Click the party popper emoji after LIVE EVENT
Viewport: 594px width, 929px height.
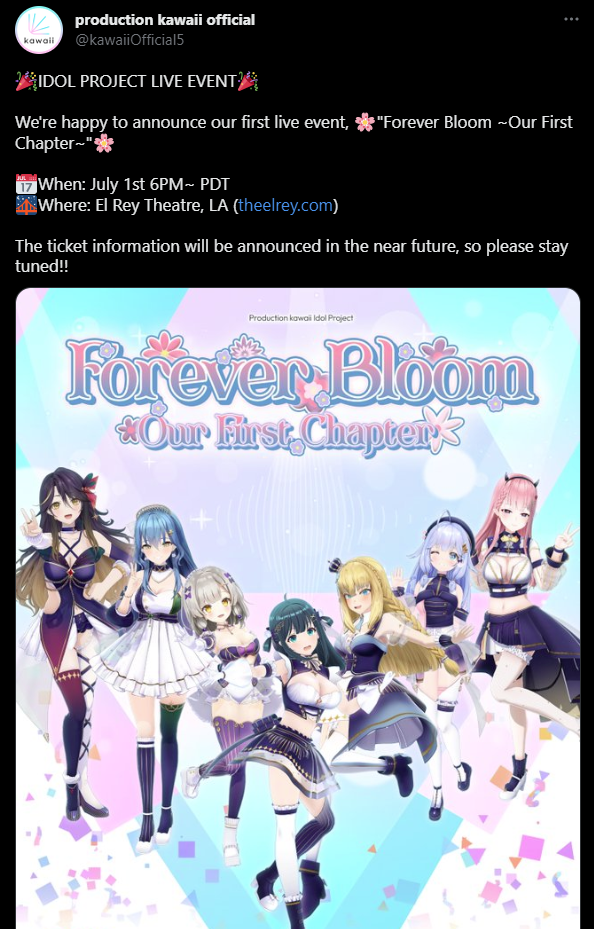(x=248, y=81)
